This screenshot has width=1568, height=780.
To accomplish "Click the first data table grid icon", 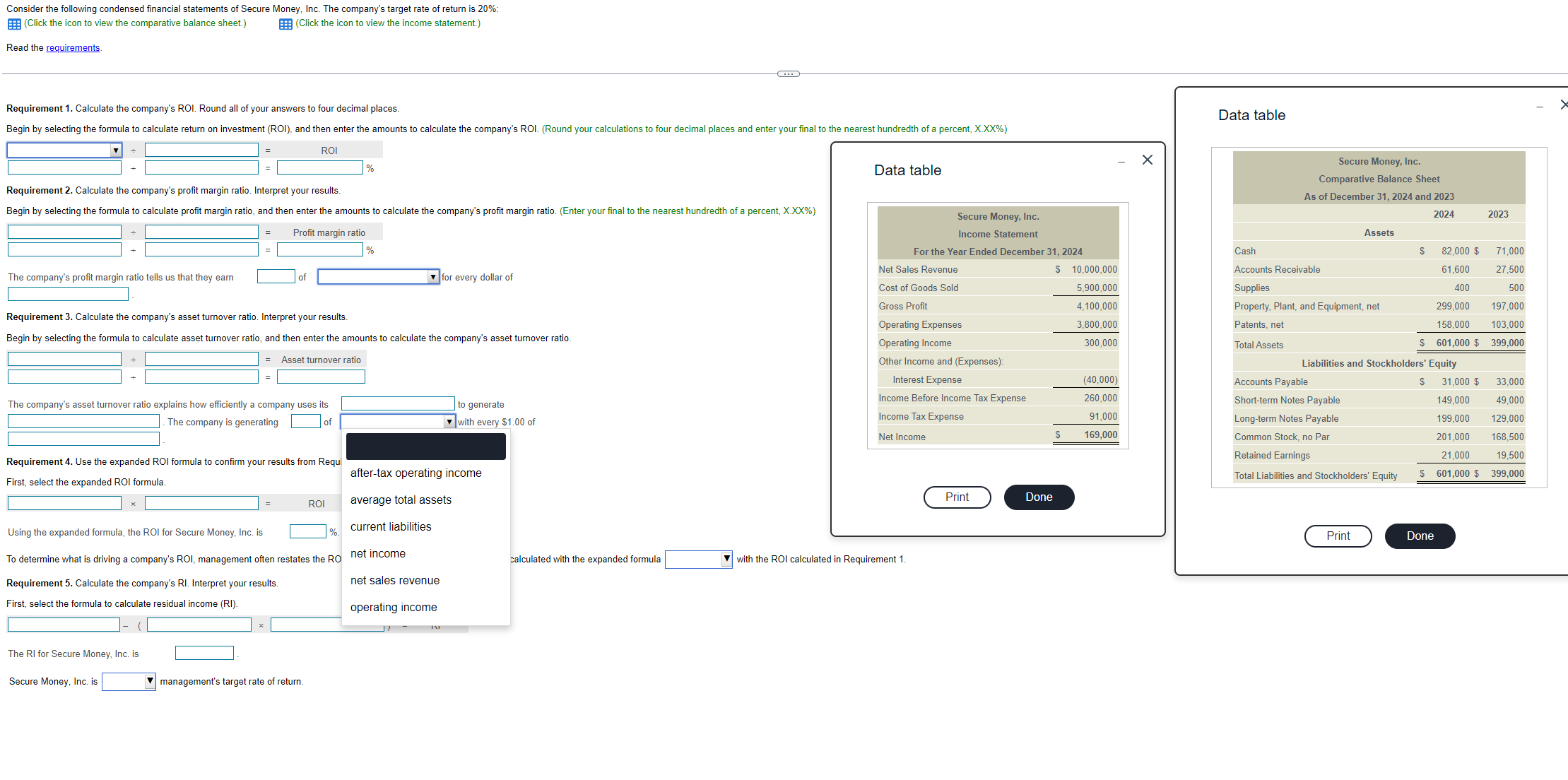I will 13,25.
